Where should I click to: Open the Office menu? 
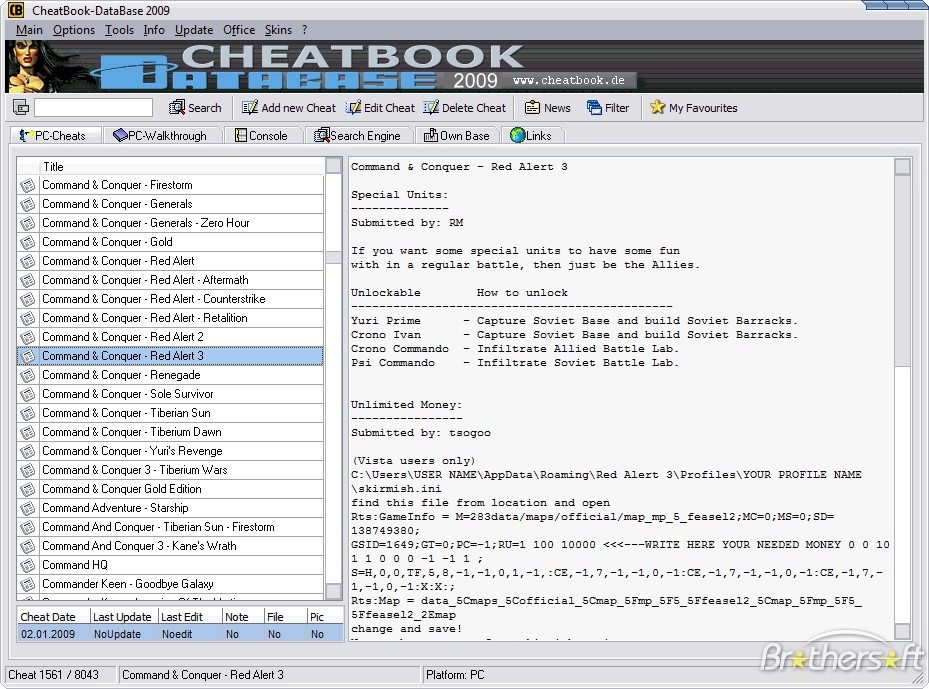pos(239,30)
